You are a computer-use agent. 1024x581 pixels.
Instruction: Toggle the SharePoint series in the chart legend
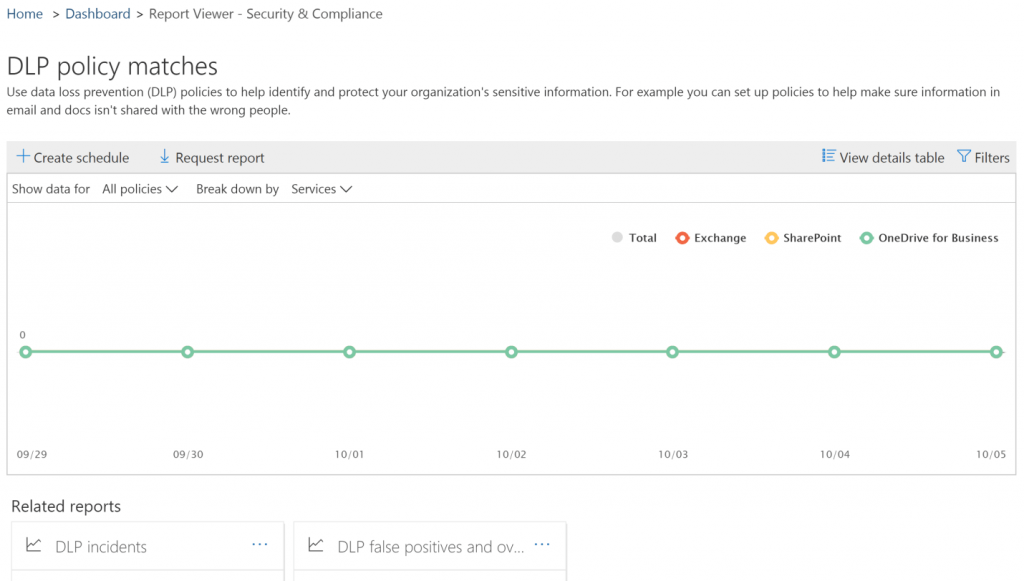point(802,238)
